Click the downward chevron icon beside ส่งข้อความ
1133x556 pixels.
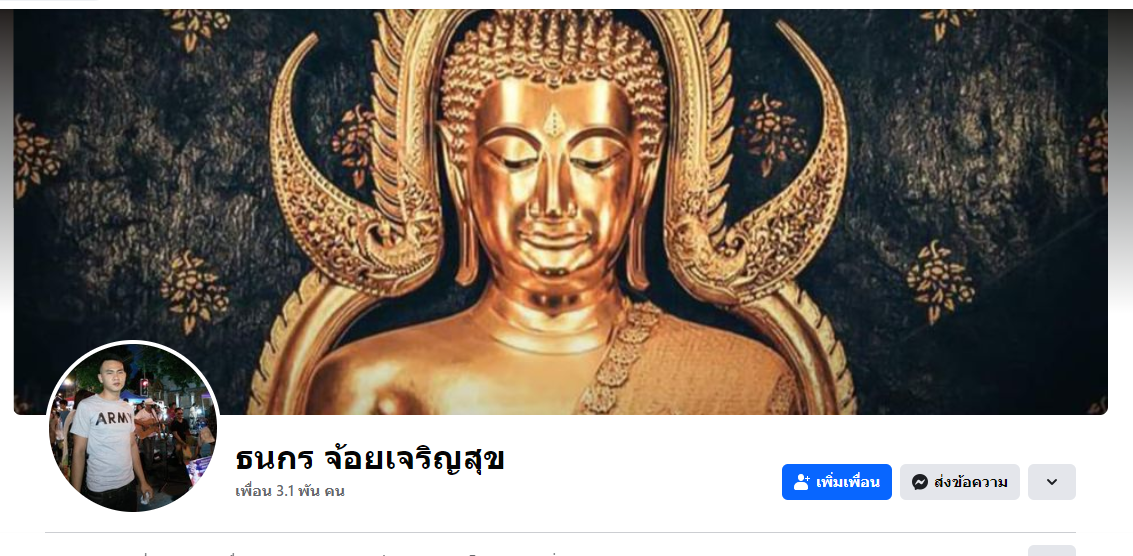(1052, 482)
